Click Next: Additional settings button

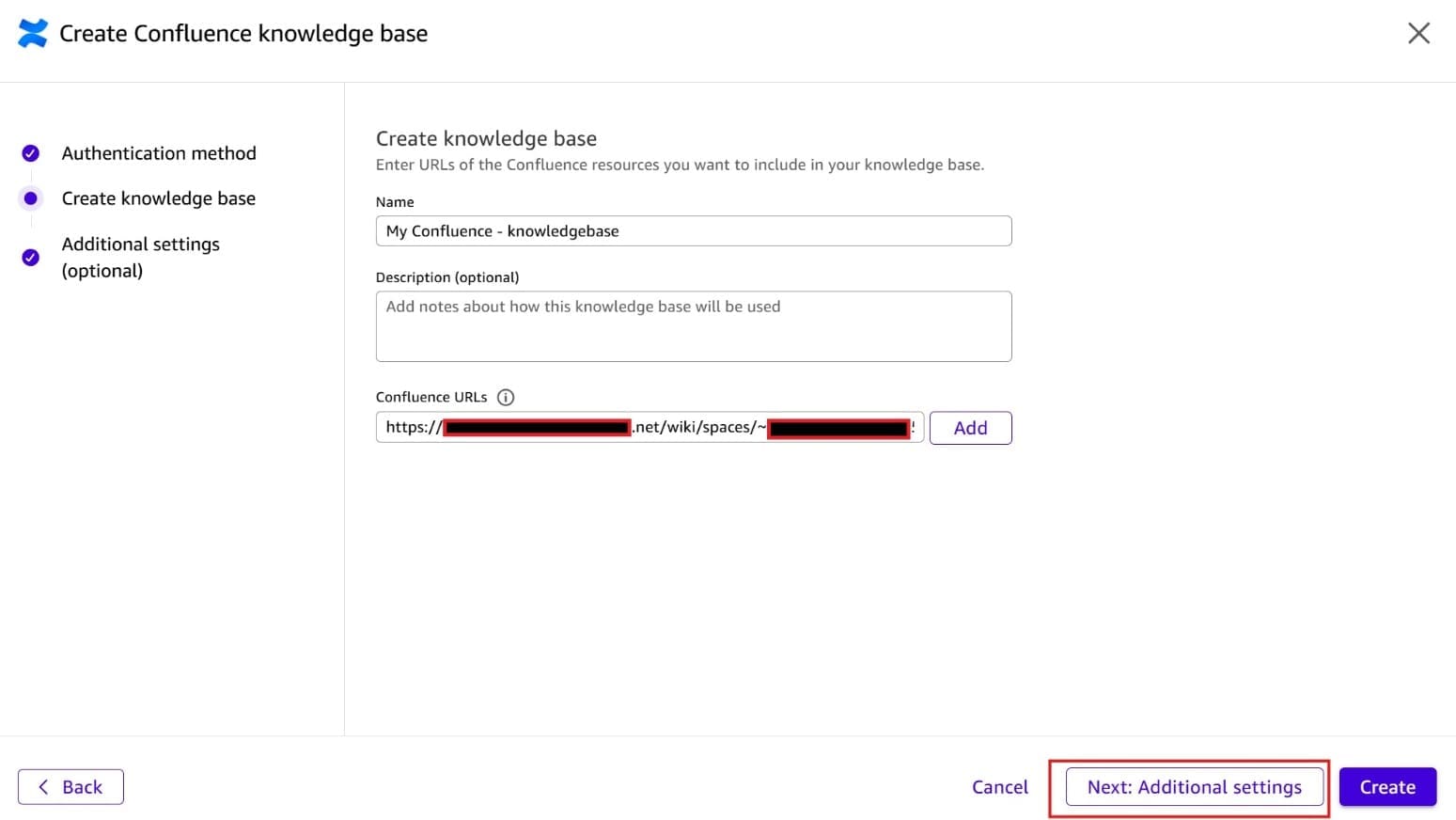click(x=1195, y=787)
